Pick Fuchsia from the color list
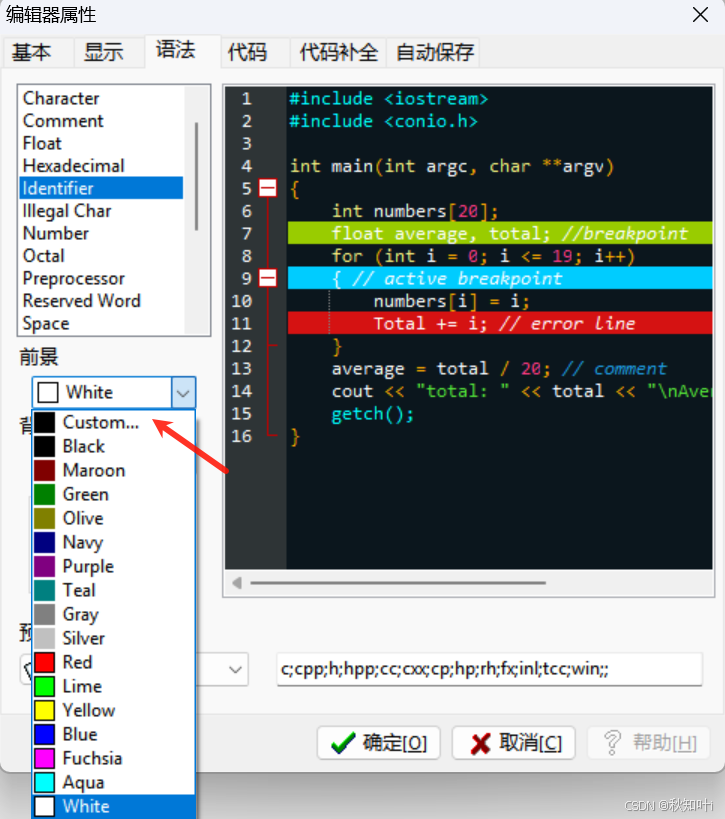The width and height of the screenshot is (725, 819). 114,758
